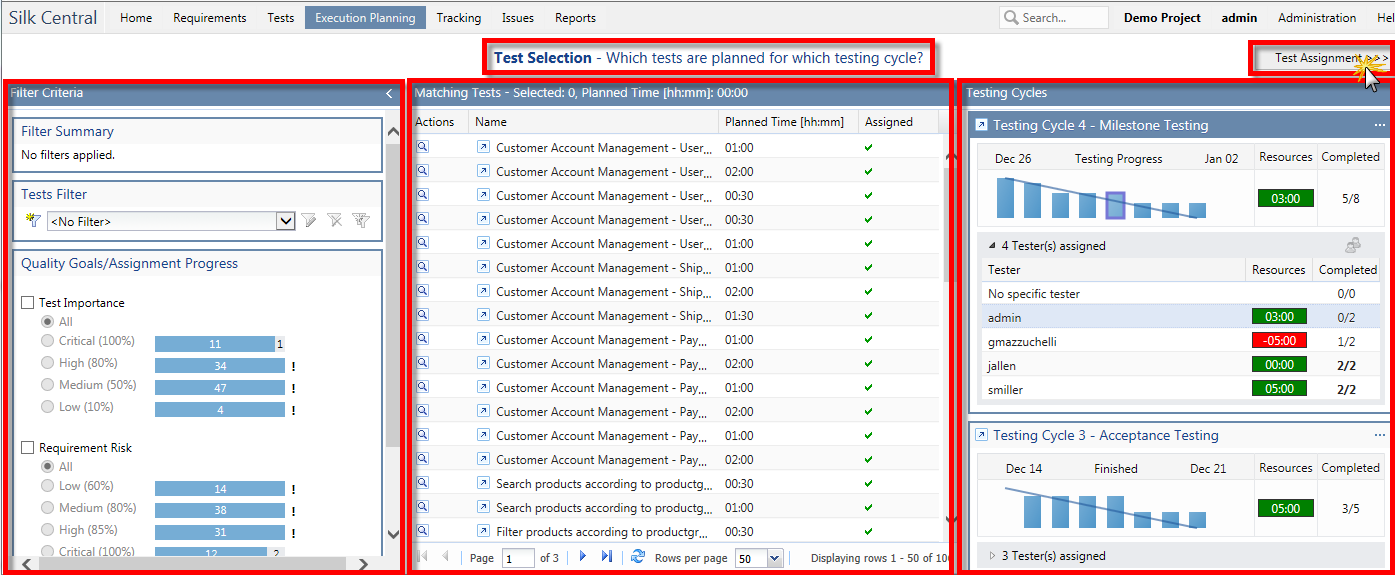Screen dimensions: 1395x575
Task: Click the highlighted bar in Testing Cycle 4 progress chart
Action: tap(1116, 205)
